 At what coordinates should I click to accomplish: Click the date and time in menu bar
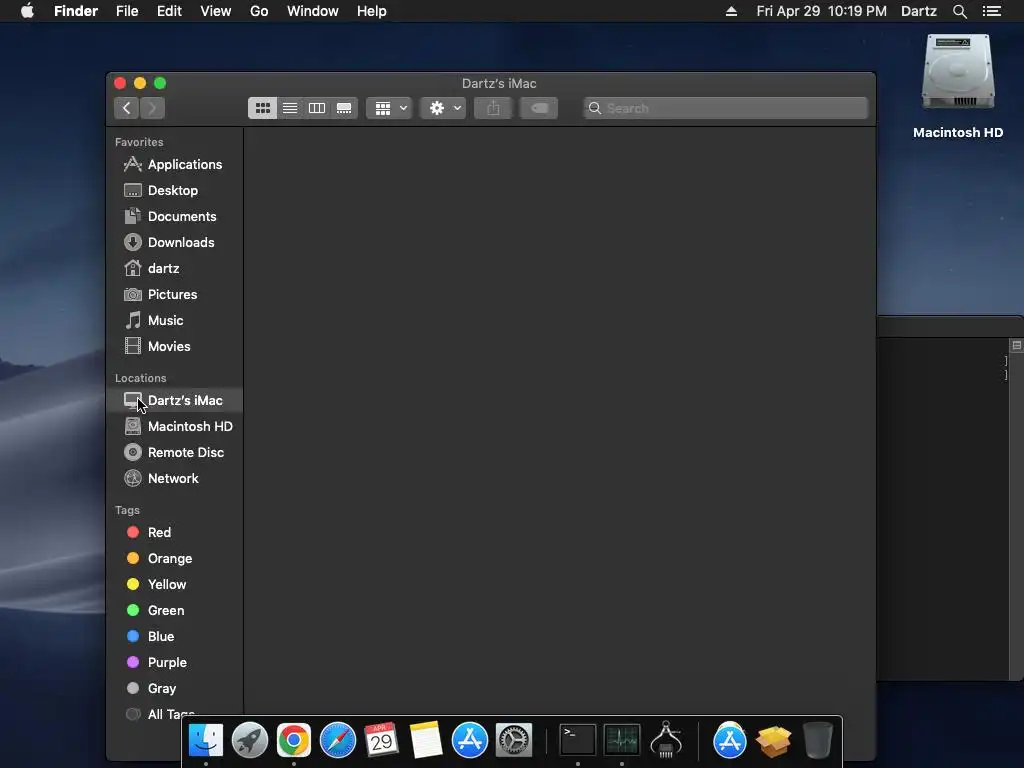[822, 11]
